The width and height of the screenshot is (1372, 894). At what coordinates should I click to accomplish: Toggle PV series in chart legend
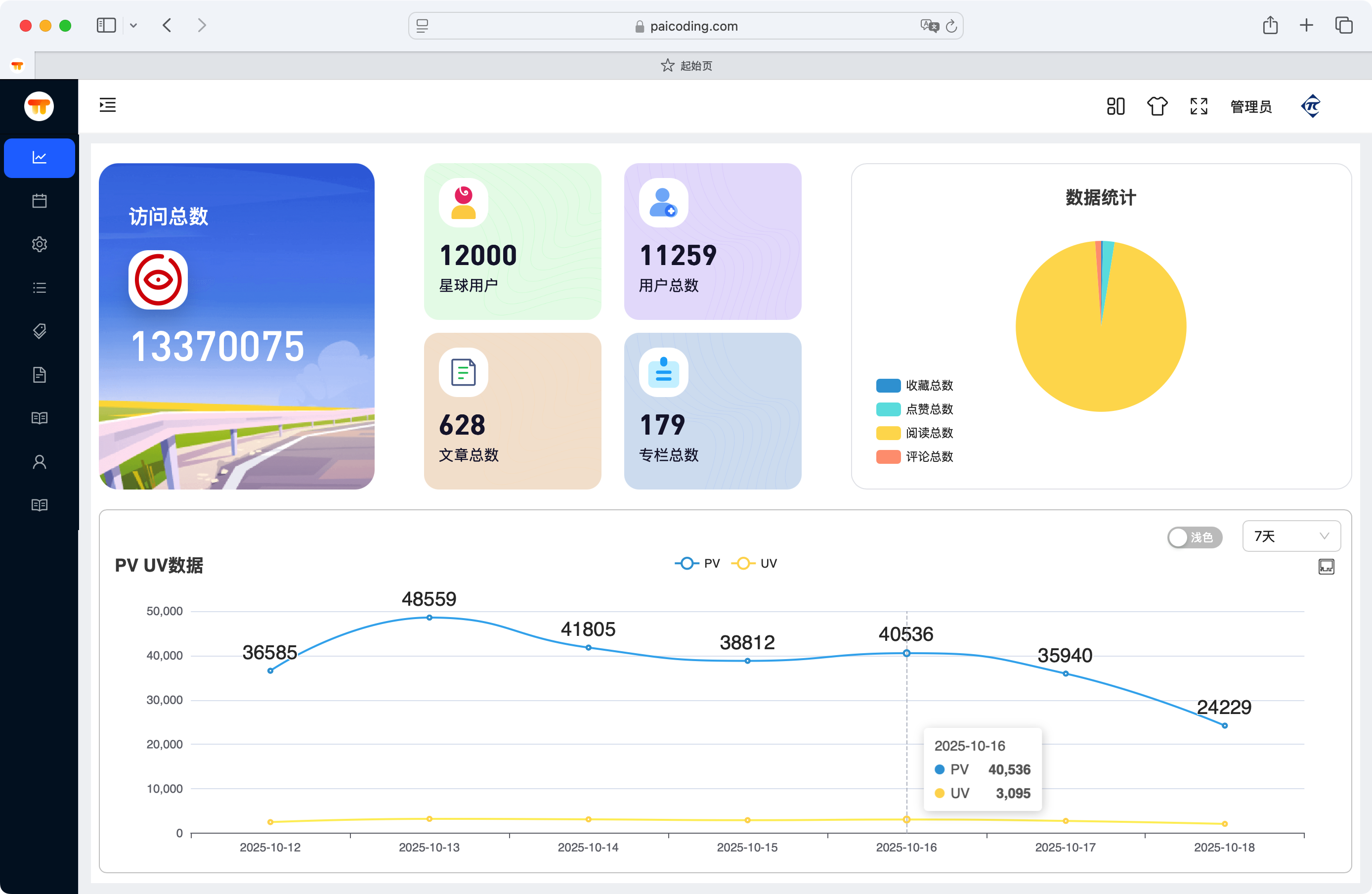coord(697,564)
